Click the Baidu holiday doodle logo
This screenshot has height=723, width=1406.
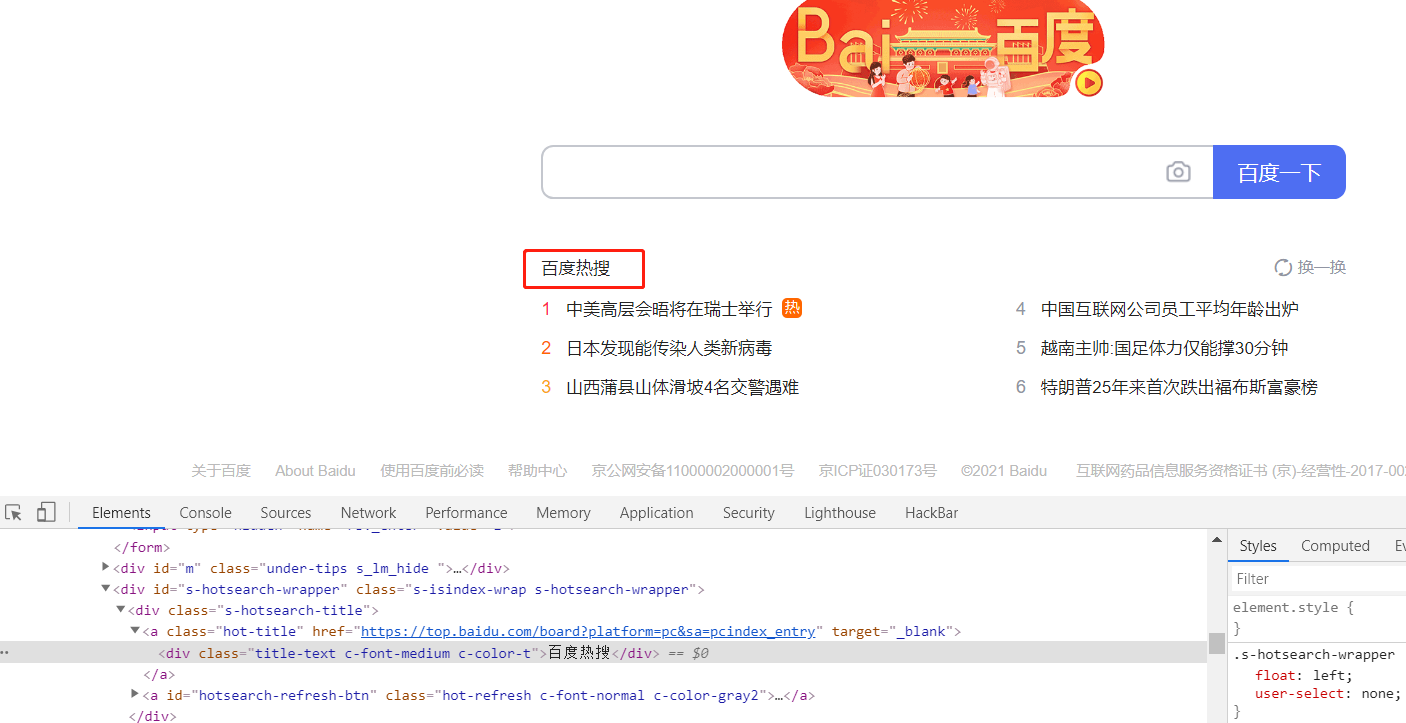point(942,48)
